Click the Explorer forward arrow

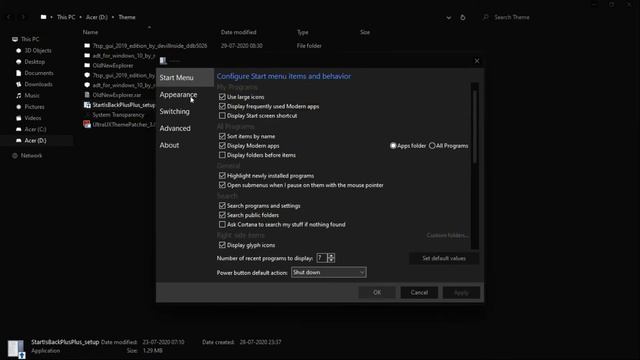coord(23,17)
